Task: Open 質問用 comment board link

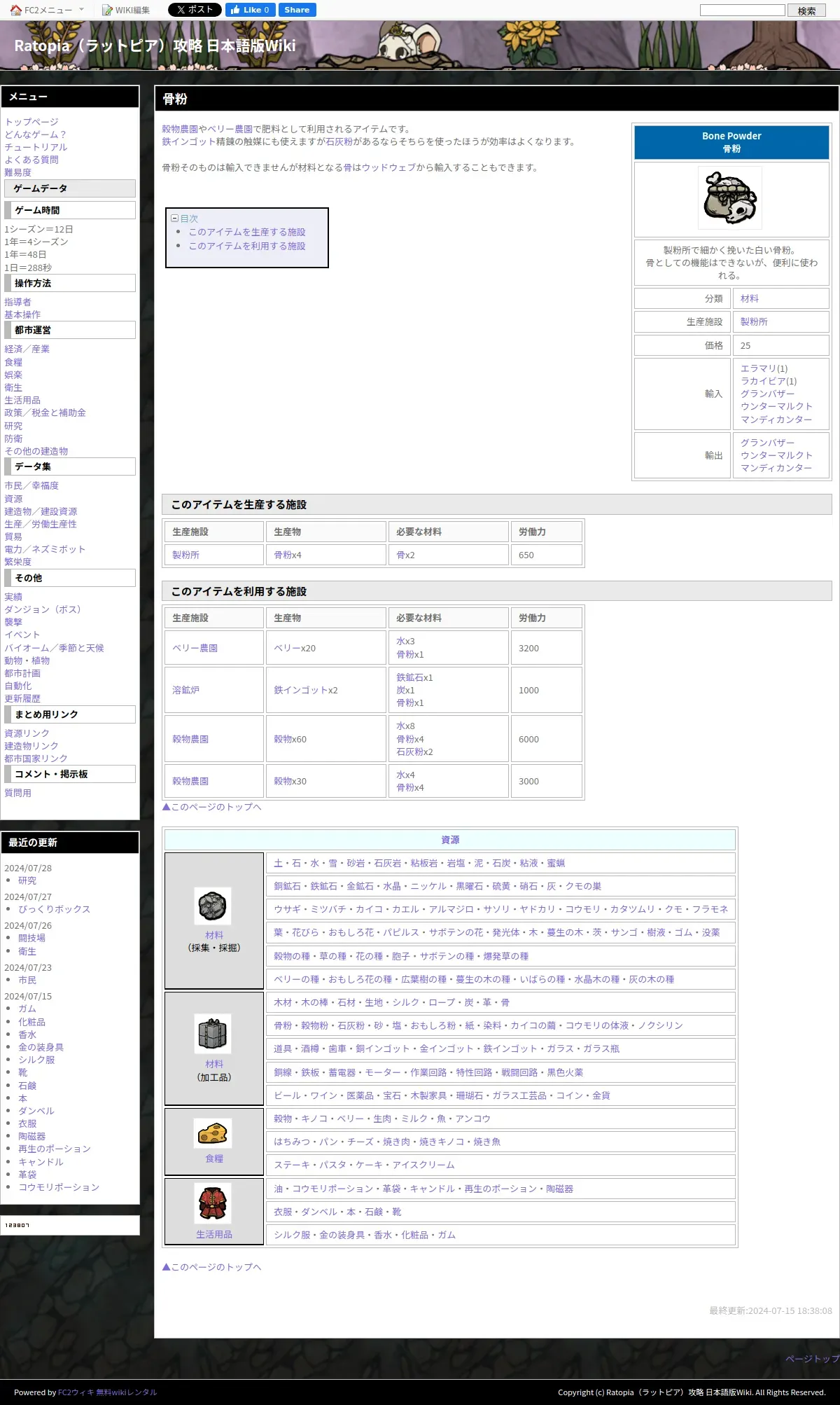Action: (17, 793)
